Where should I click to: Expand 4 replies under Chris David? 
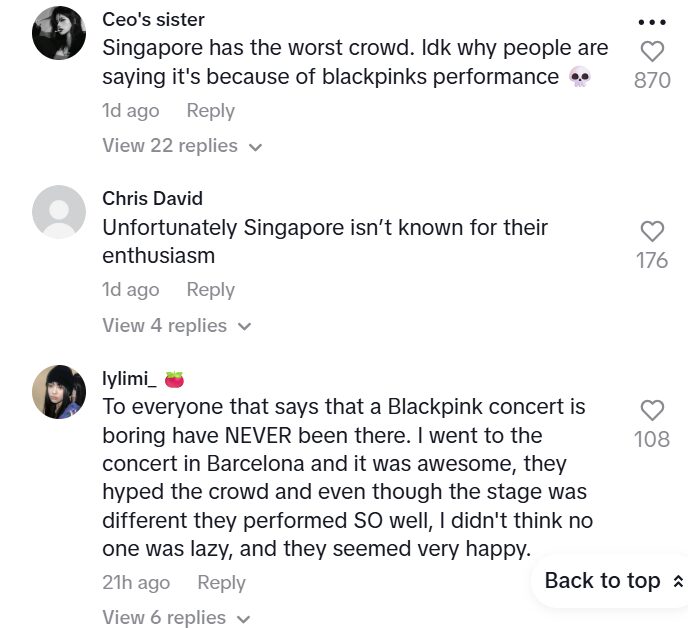click(176, 326)
